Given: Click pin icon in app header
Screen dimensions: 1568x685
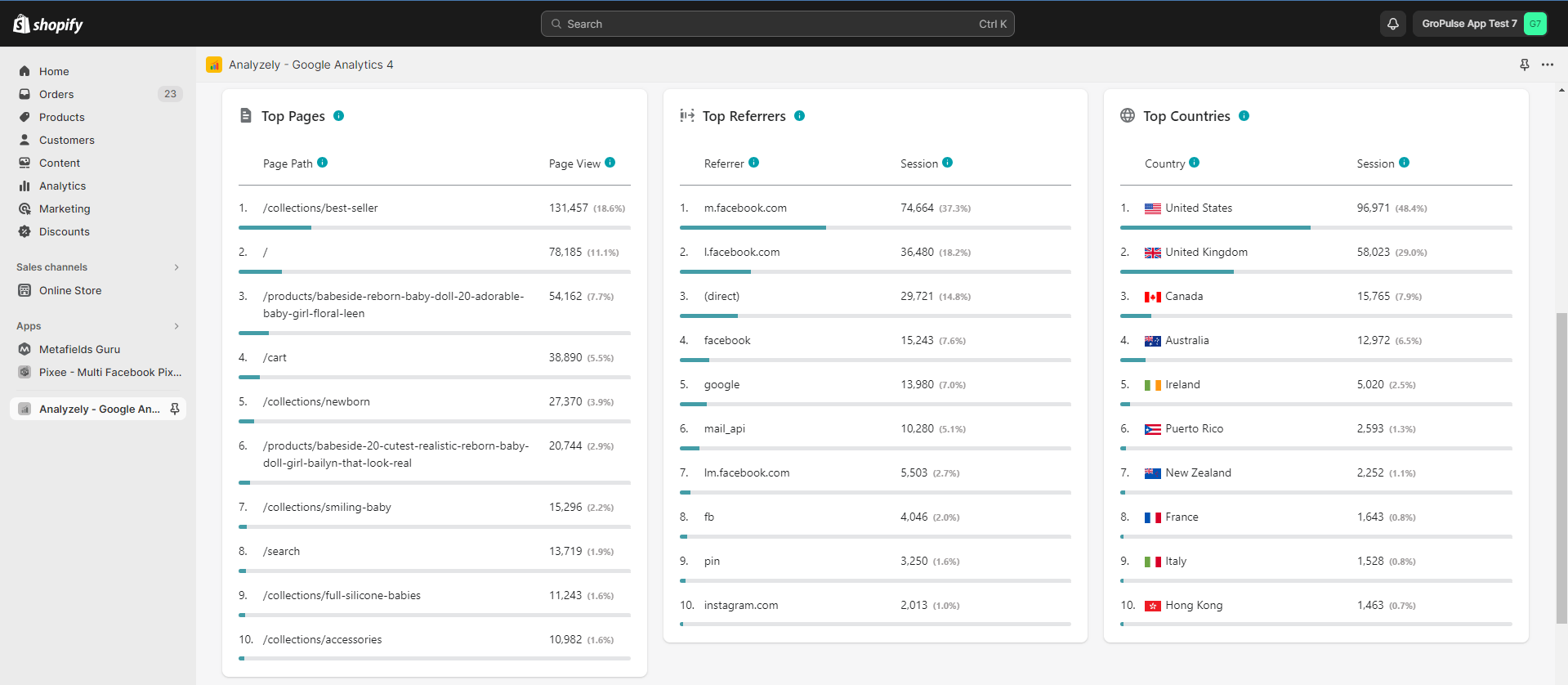Looking at the screenshot, I should point(1524,65).
